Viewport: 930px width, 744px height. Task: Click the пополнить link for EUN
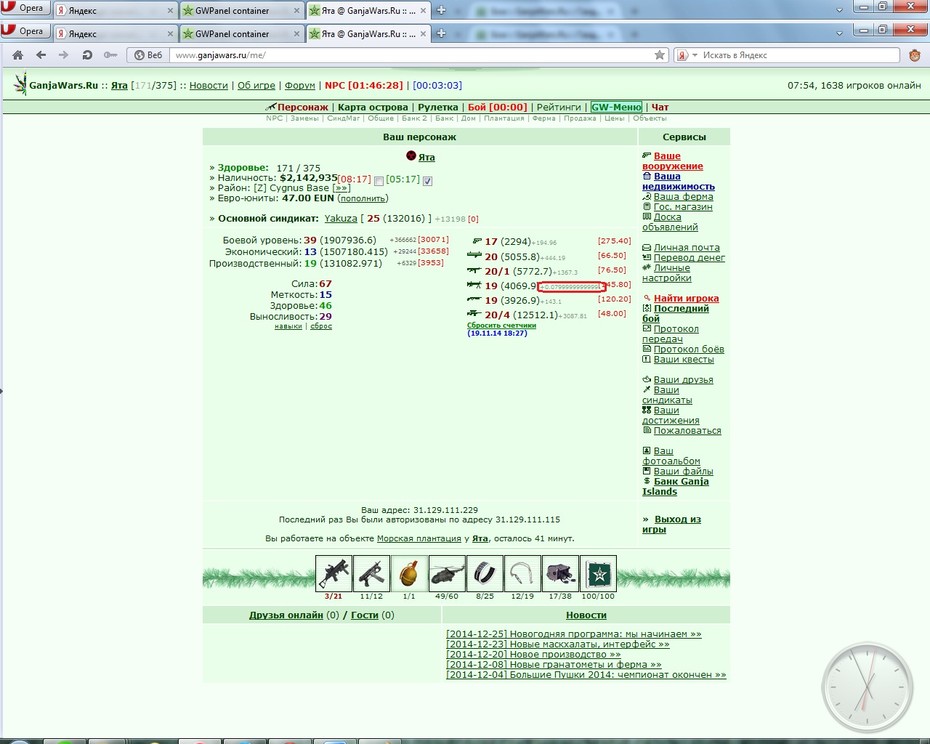[x=363, y=199]
